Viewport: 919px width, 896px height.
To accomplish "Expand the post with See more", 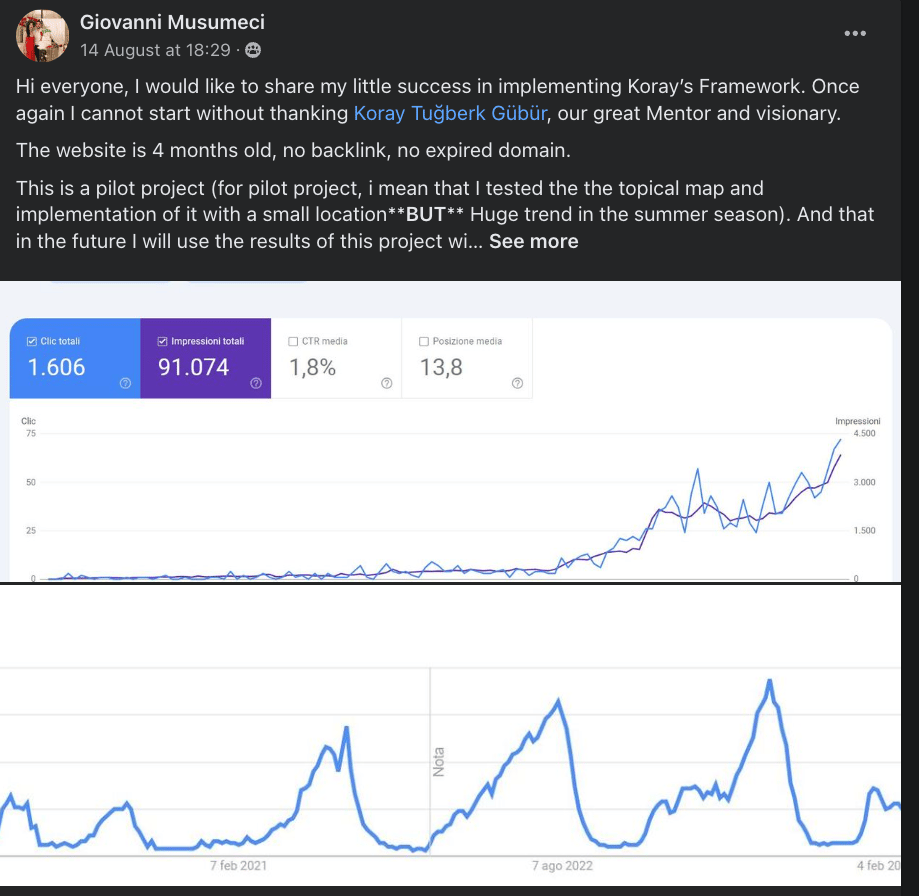I will coord(533,241).
